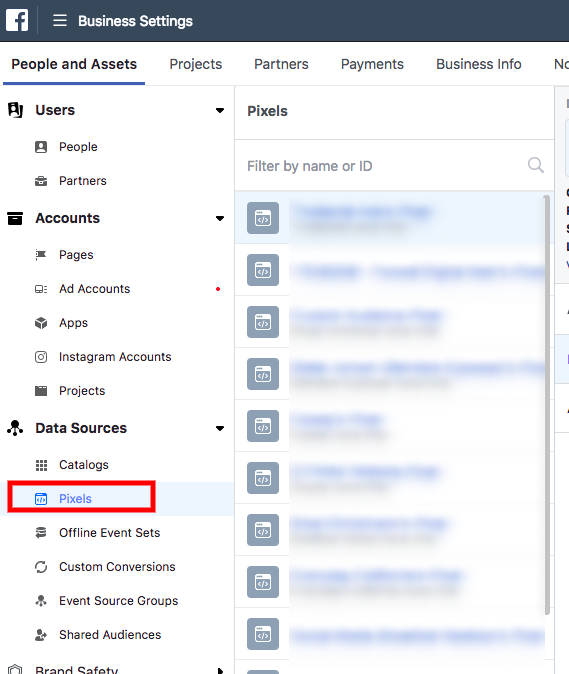This screenshot has height=674, width=569.
Task: Switch to the People and Assets tab
Action: (74, 64)
